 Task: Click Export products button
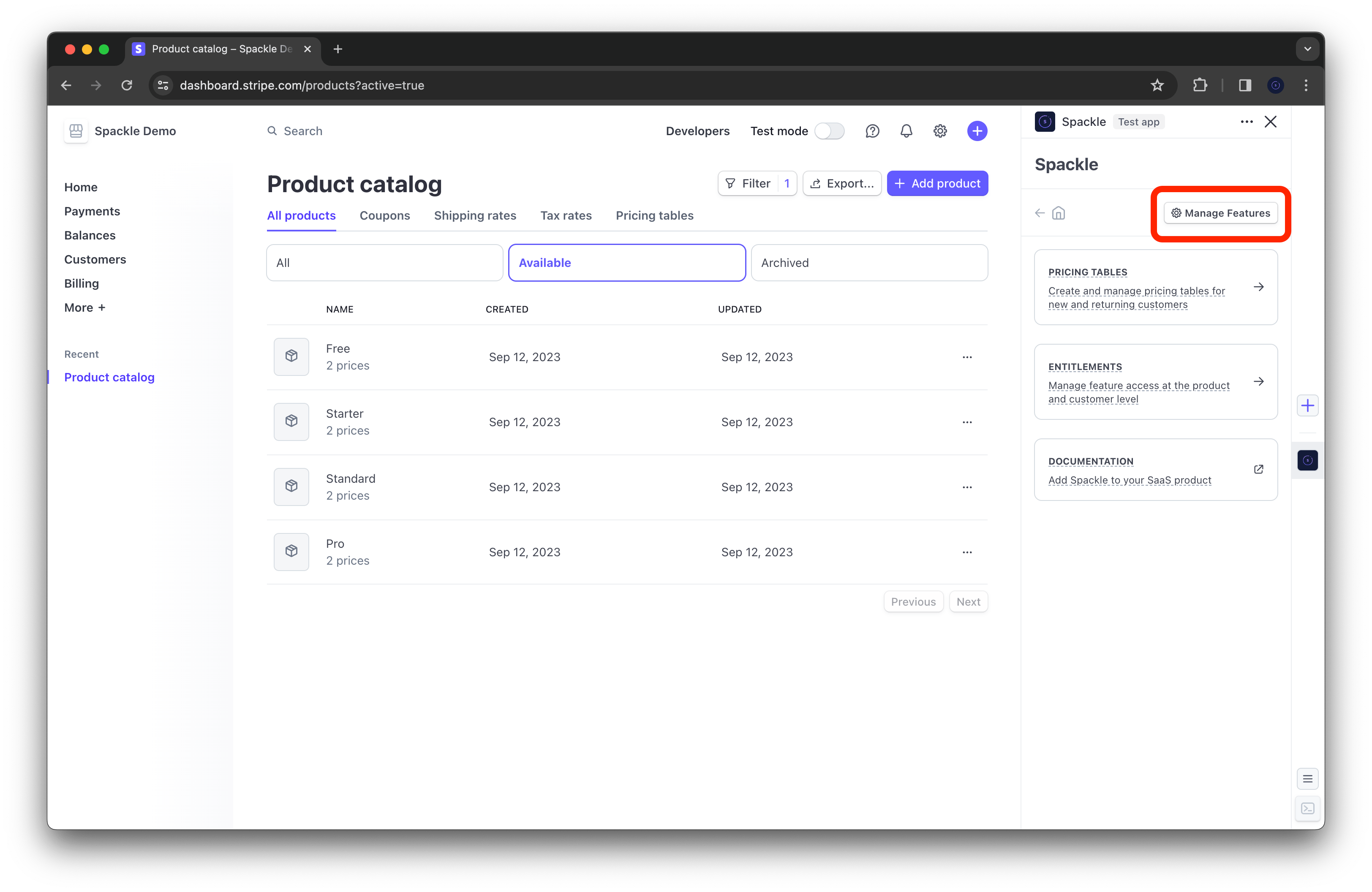[x=840, y=183]
